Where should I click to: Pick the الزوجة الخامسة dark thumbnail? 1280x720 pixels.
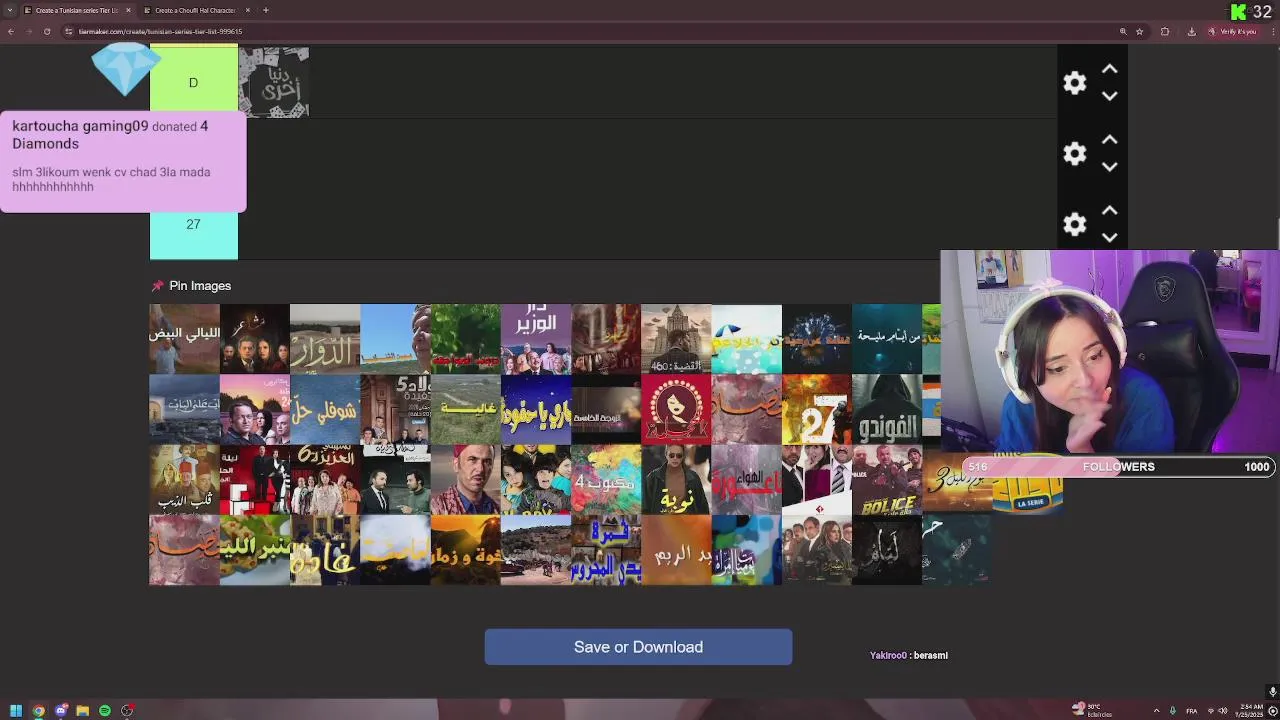(x=606, y=409)
